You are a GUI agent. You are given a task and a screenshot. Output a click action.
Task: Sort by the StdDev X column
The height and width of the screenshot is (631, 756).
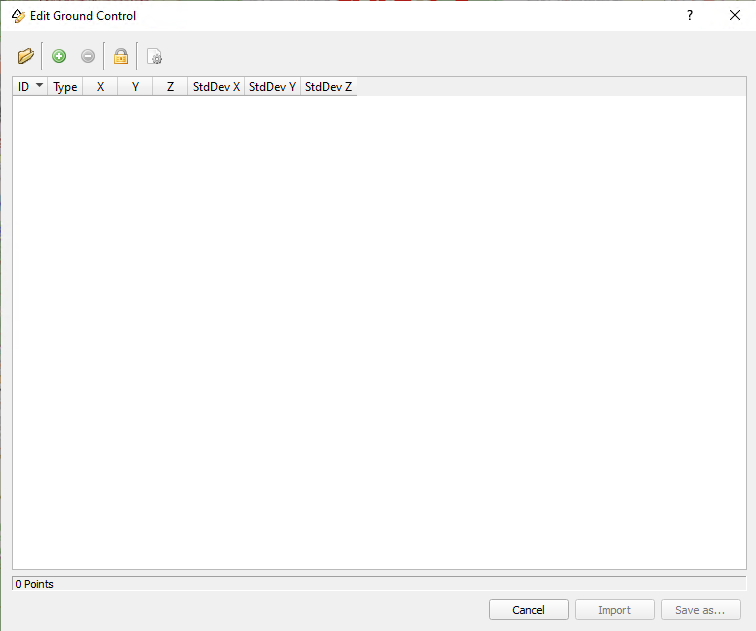[216, 87]
